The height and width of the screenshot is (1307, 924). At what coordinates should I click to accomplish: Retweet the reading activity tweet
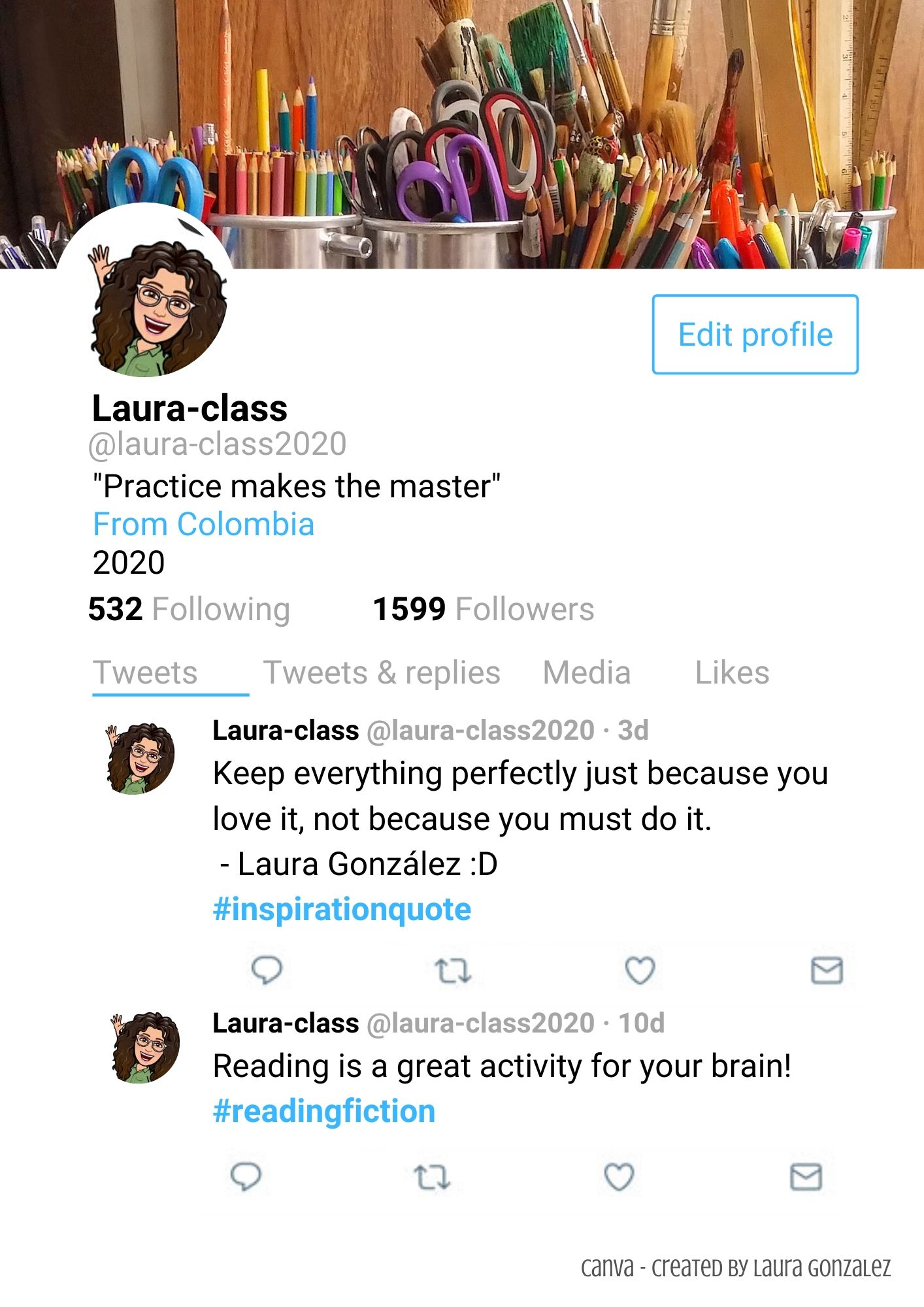pyautogui.click(x=432, y=1177)
